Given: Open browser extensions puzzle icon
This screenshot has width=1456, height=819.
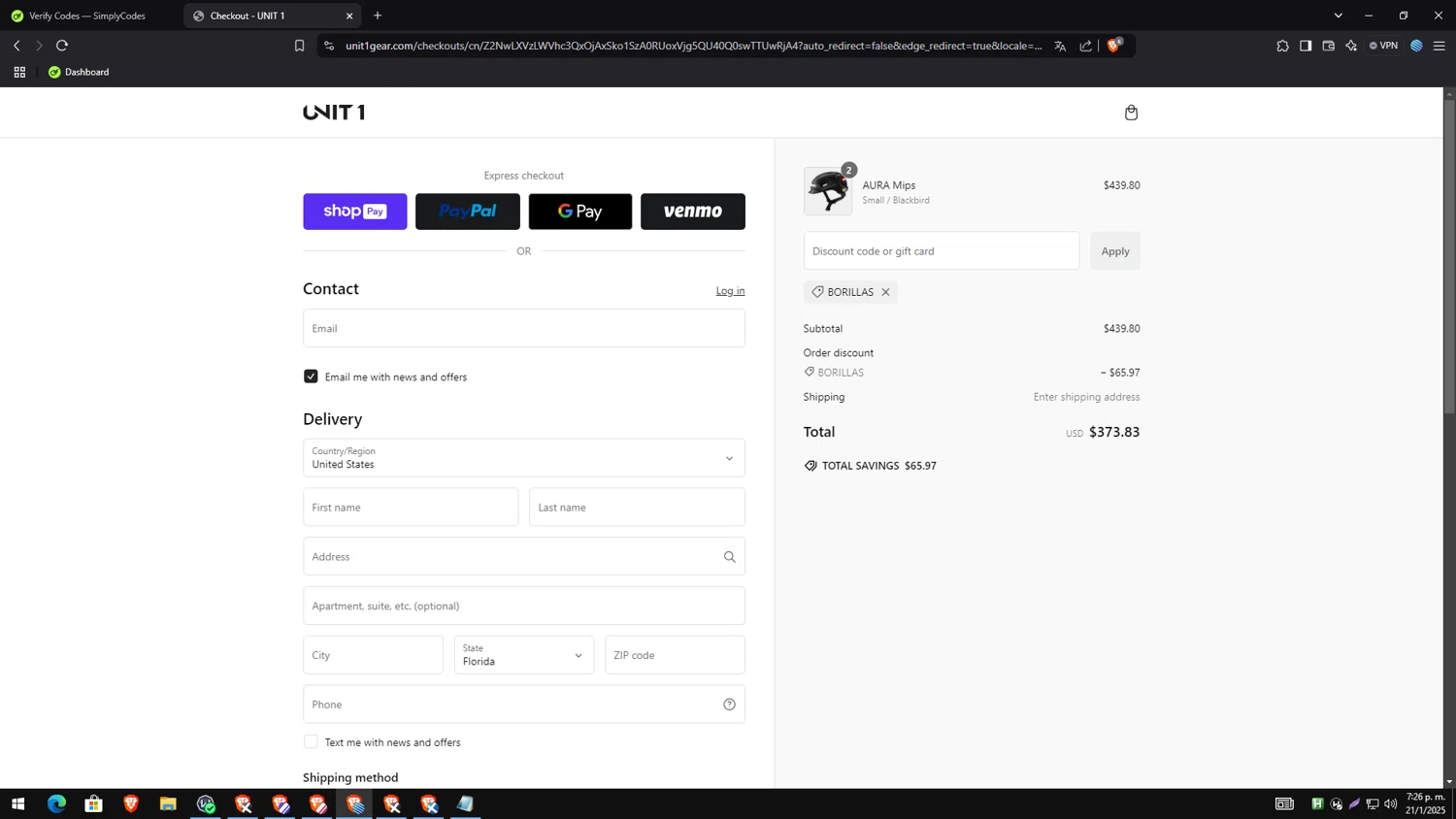Looking at the screenshot, I should point(1282,46).
